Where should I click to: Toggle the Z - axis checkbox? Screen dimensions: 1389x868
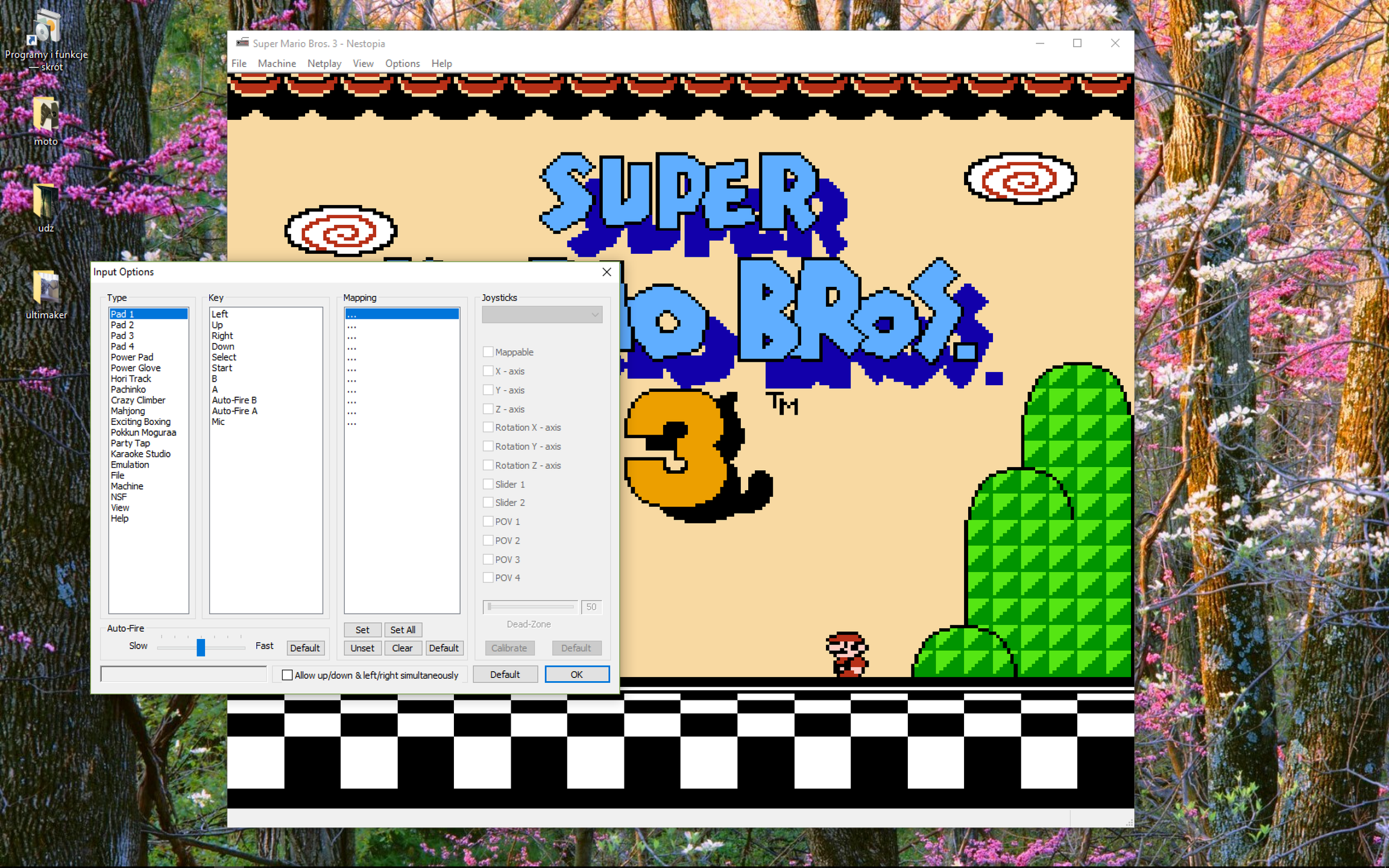[488, 409]
